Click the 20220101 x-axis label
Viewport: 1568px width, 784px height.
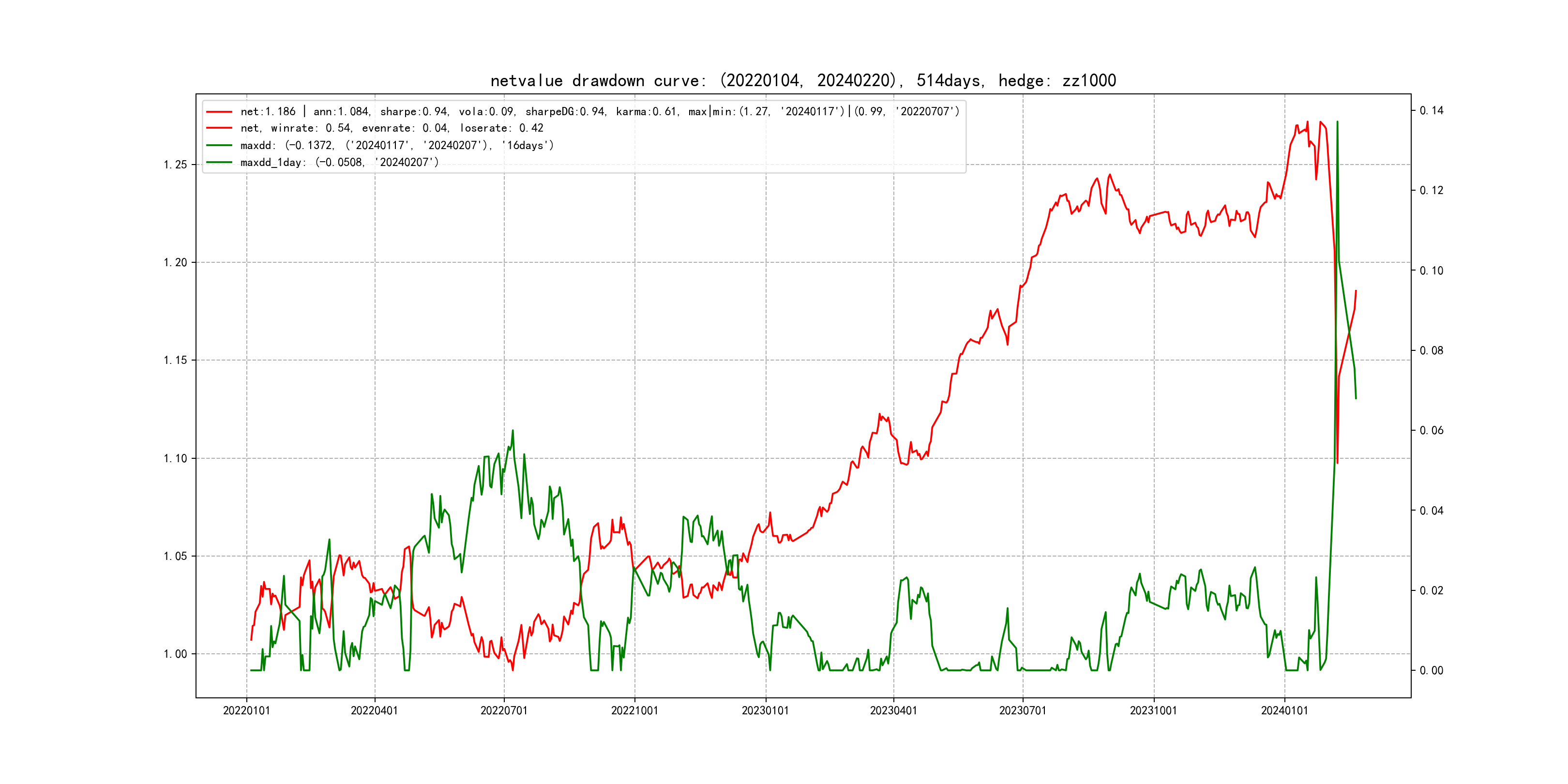click(x=246, y=710)
